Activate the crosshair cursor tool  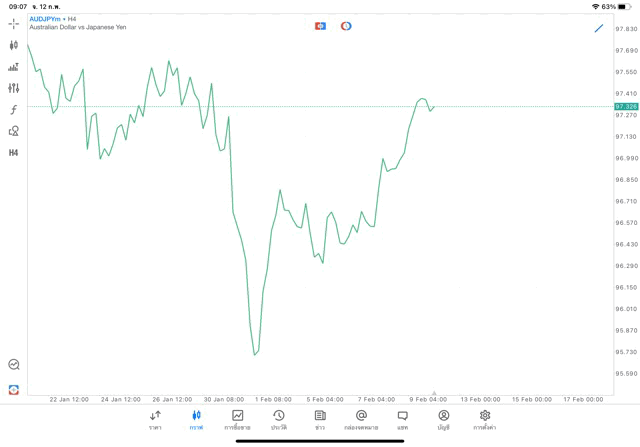coord(13,23)
